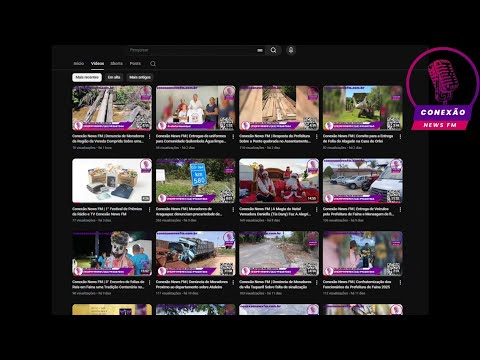Image resolution: width=480 pixels, height=360 pixels.
Task: Open options menu for 1º Festival de Prêmios video
Action: pos(149,209)
